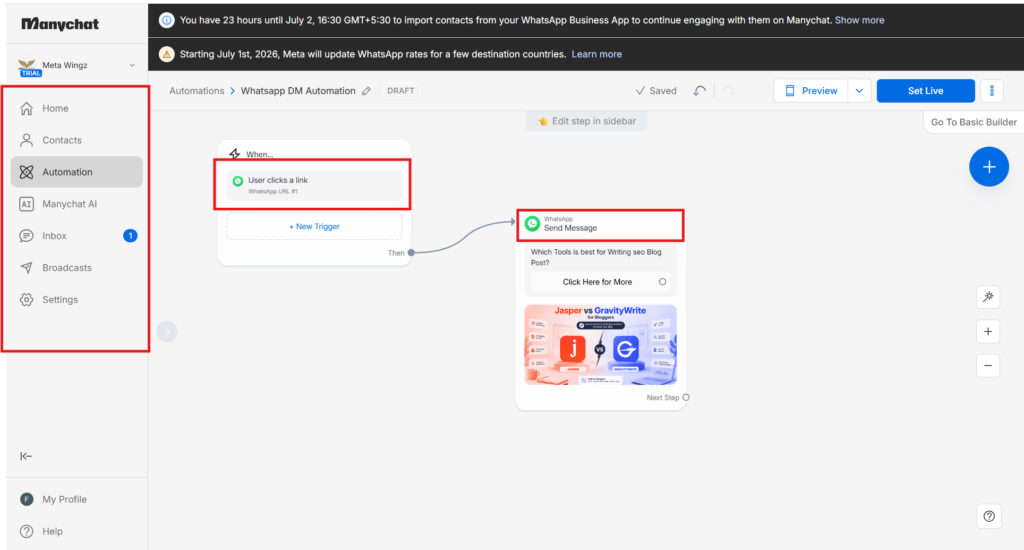Click the Inbox unread badge
1024x550 pixels.
[x=130, y=236]
